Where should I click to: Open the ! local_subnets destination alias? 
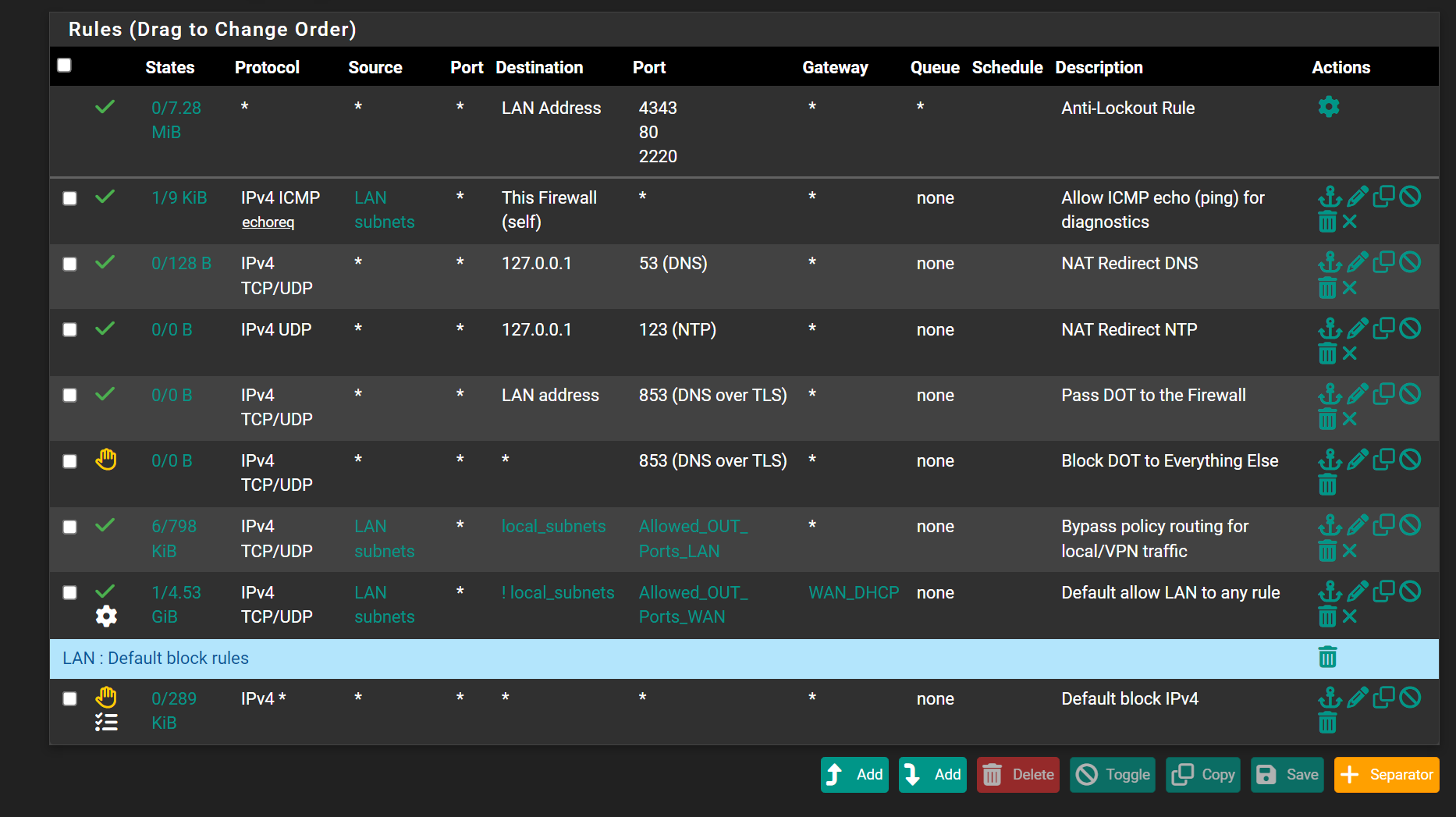coord(558,592)
